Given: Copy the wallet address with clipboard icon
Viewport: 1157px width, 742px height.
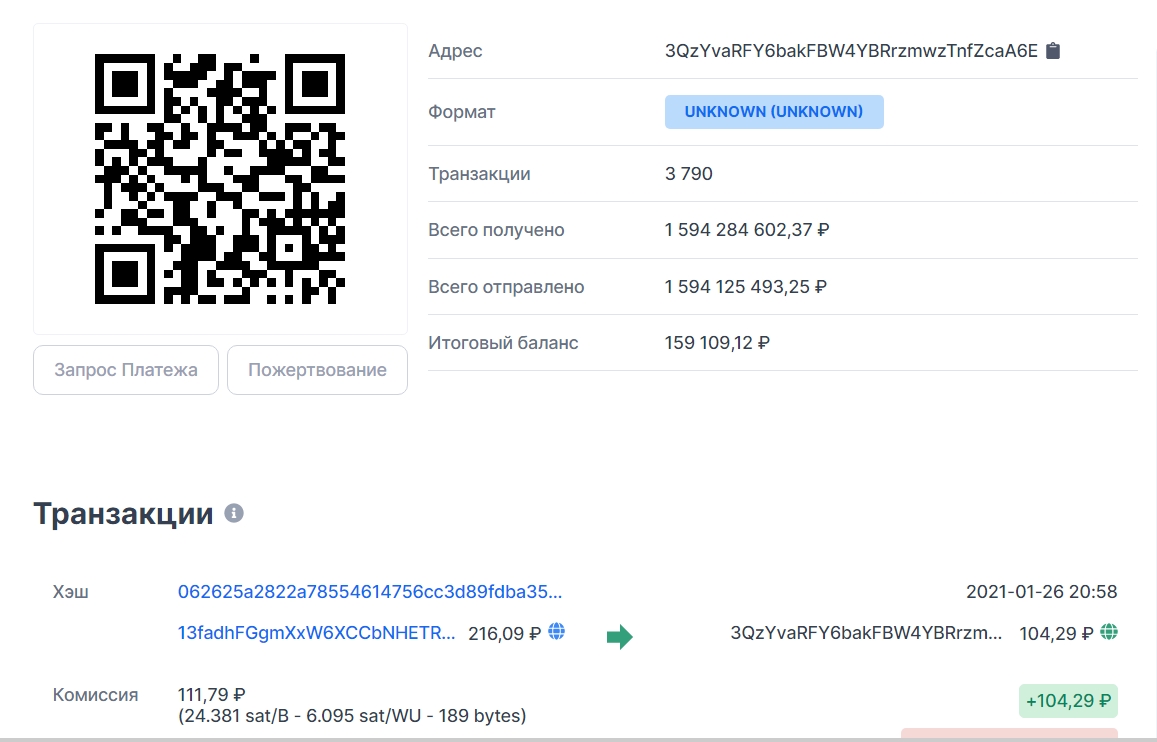Looking at the screenshot, I should pyautogui.click(x=1053, y=51).
